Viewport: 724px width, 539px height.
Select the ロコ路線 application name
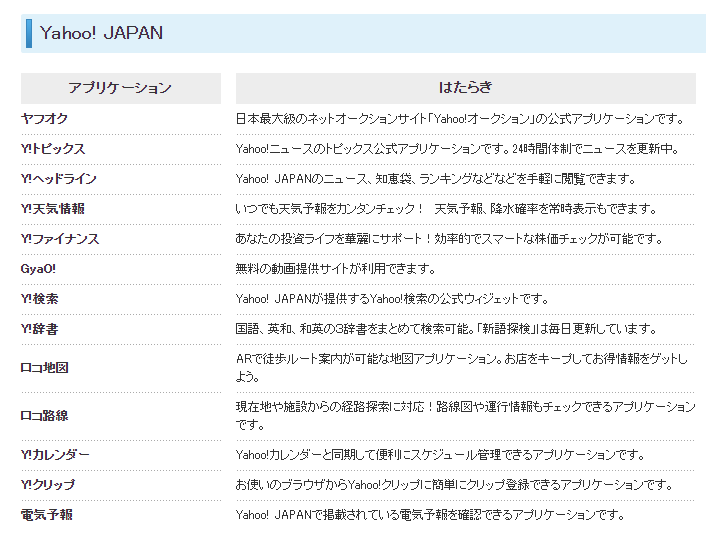[x=45, y=416]
